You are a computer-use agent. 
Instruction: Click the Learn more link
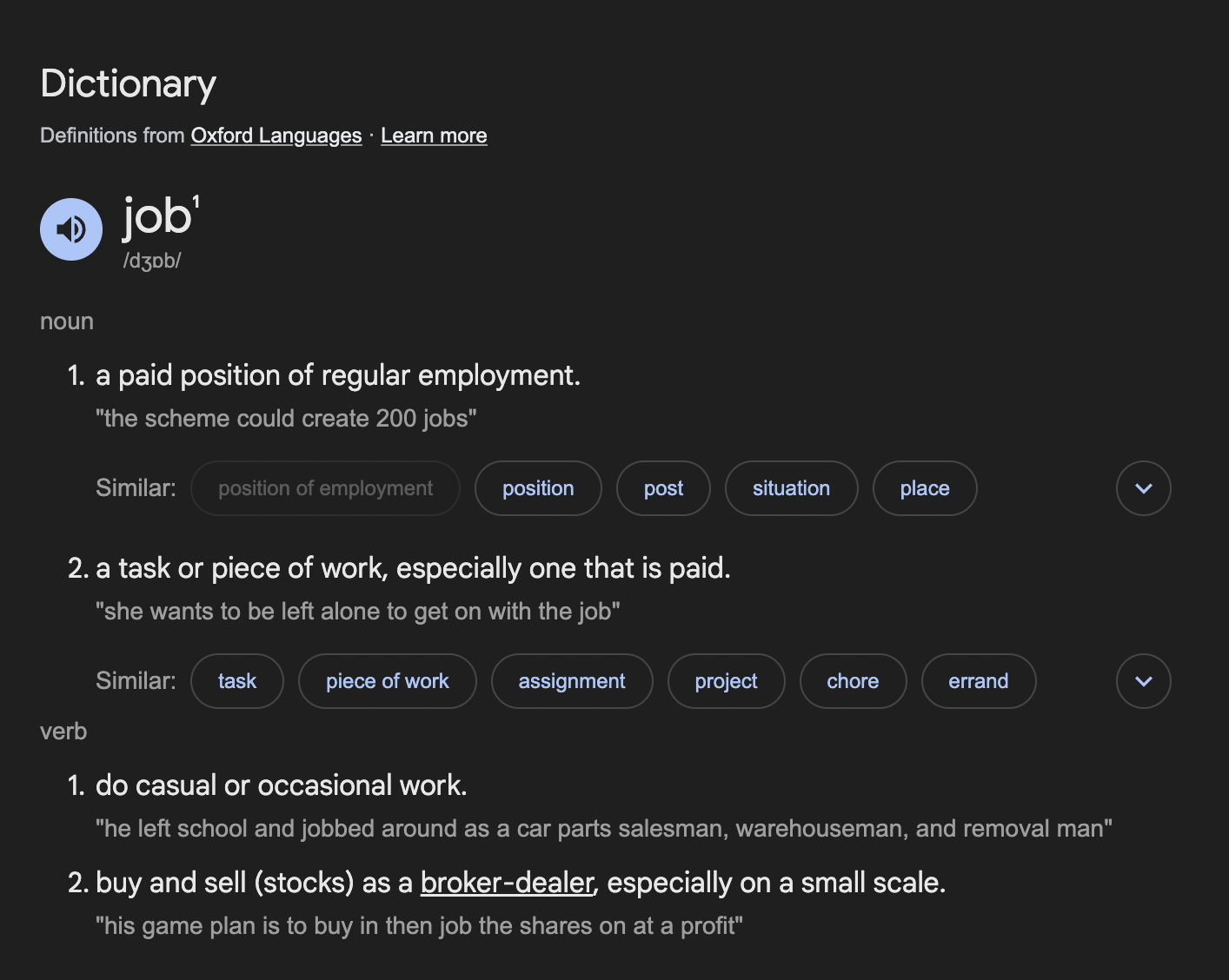(x=434, y=136)
